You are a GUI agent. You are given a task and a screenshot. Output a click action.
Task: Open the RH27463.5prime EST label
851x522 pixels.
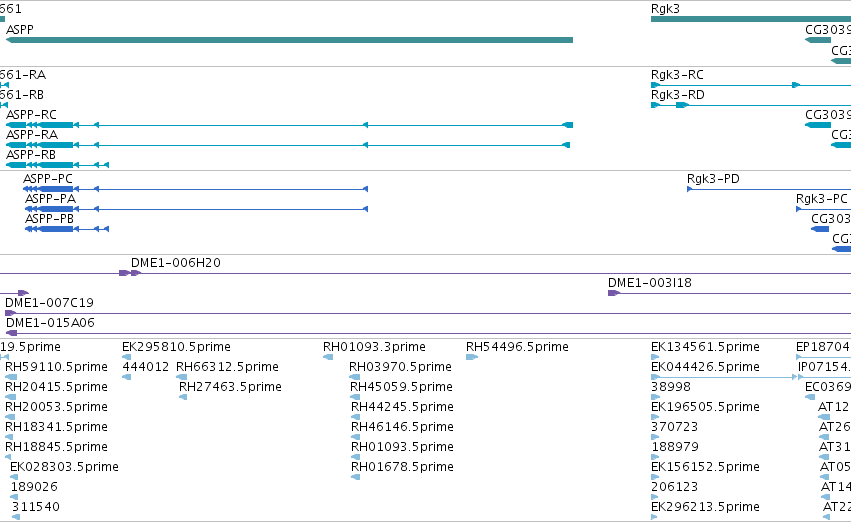pos(230,387)
